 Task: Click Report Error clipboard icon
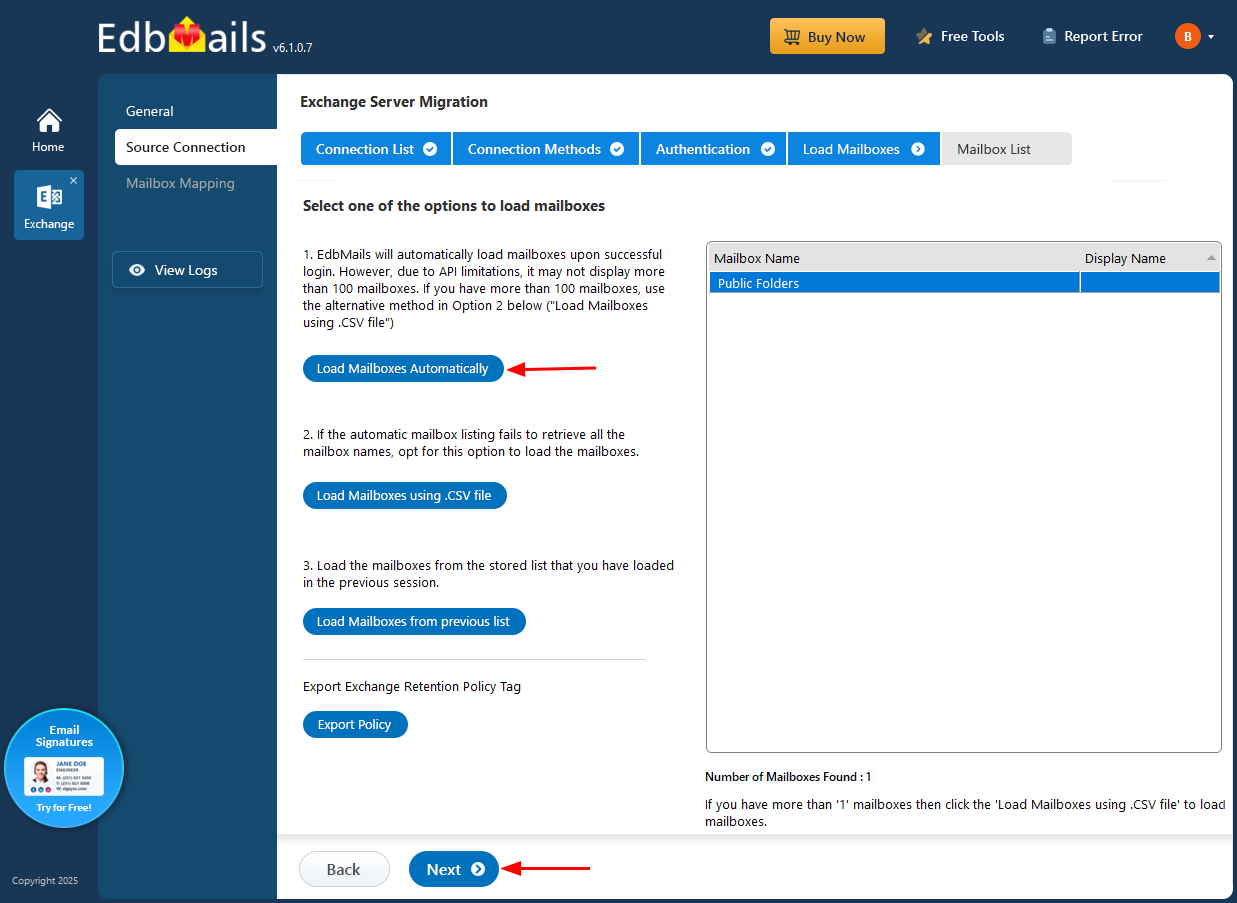click(1049, 36)
